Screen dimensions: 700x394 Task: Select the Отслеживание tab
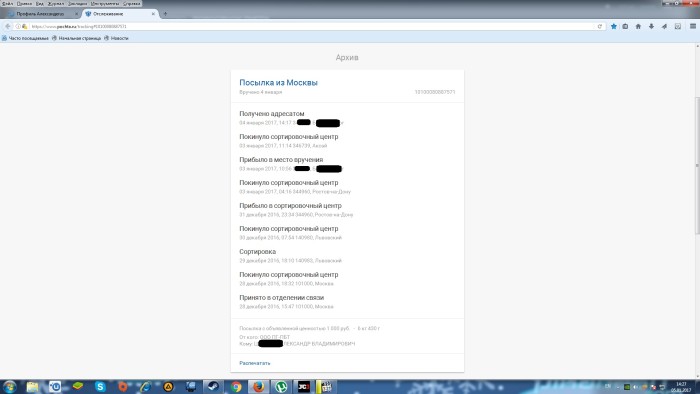tap(120, 14)
